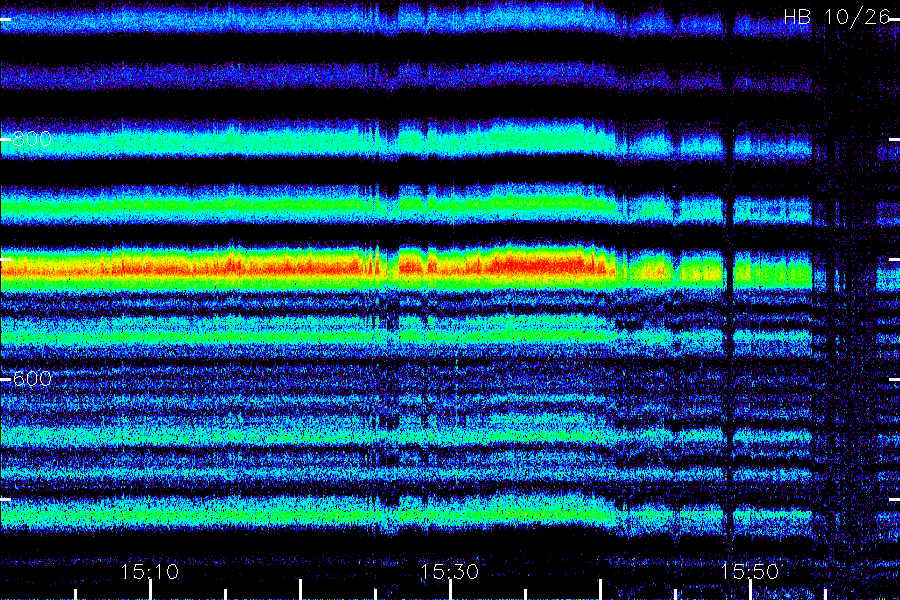Click the 800 frequency axis label
The height and width of the screenshot is (600, 900).
point(32,139)
